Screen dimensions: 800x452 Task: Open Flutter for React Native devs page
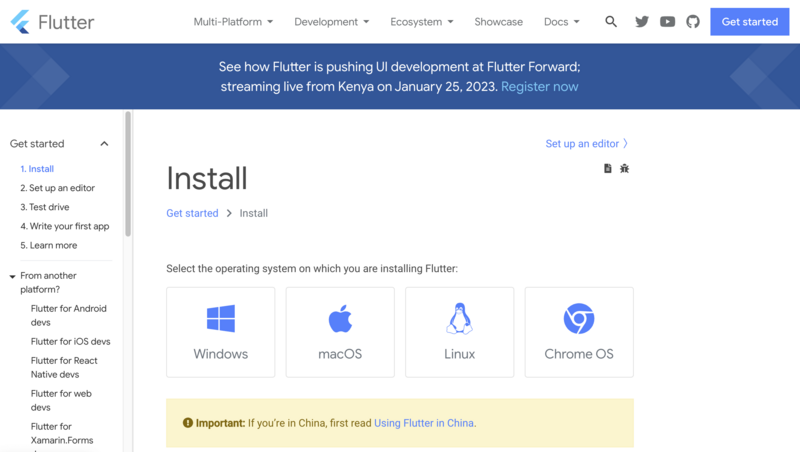click(x=64, y=367)
